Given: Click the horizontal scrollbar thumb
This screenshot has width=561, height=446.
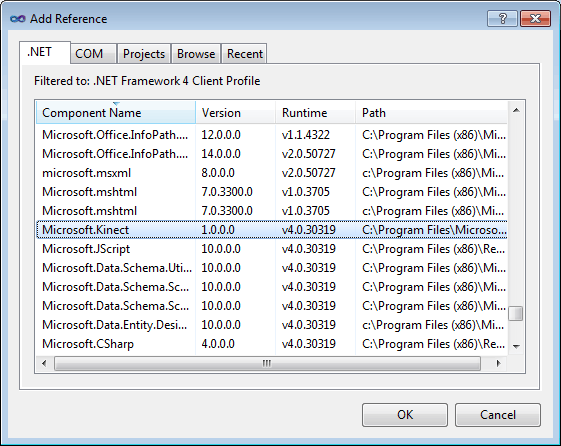Looking at the screenshot, I should click(267, 364).
